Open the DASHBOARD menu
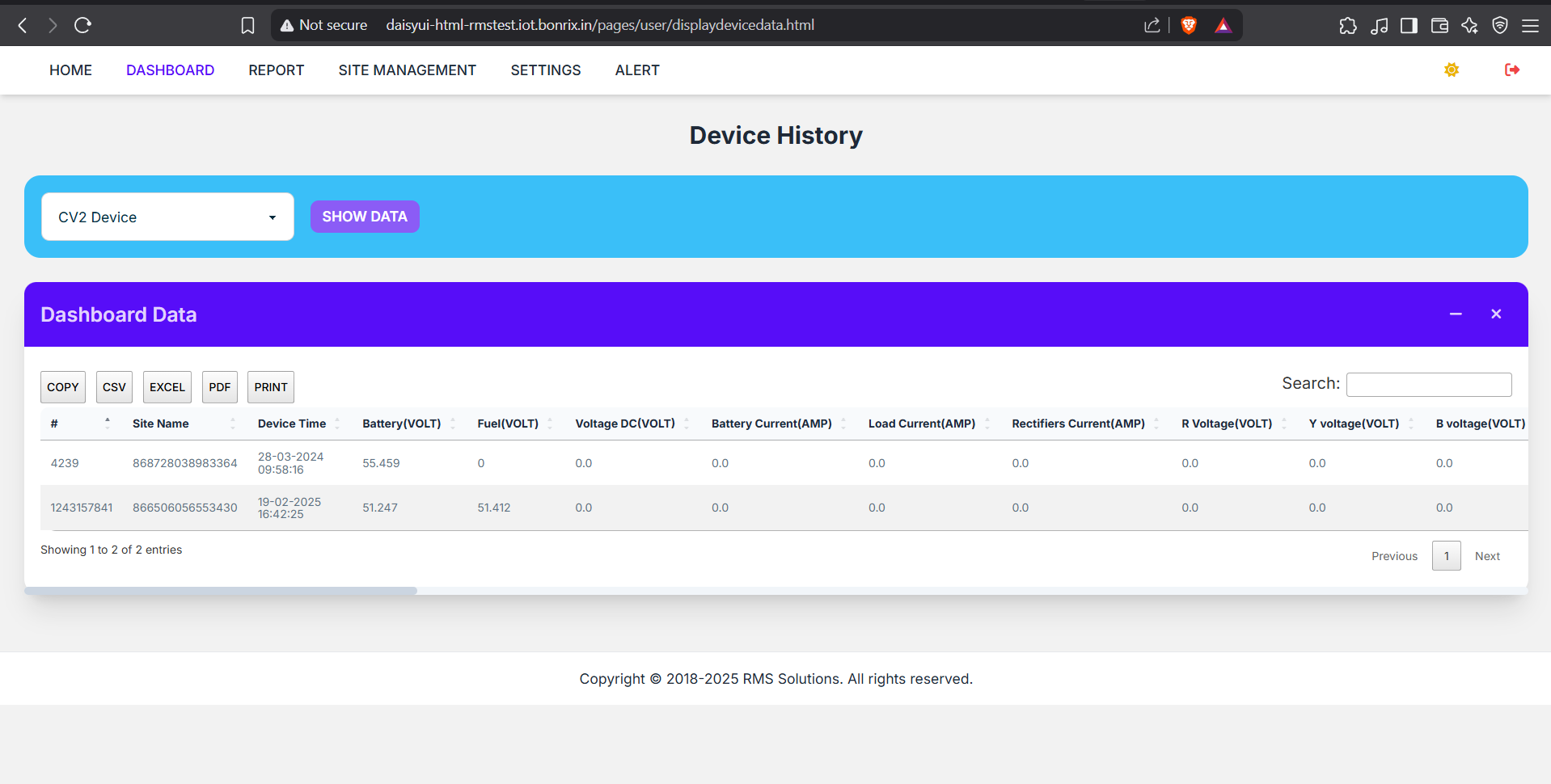The height and width of the screenshot is (784, 1551). pos(170,70)
